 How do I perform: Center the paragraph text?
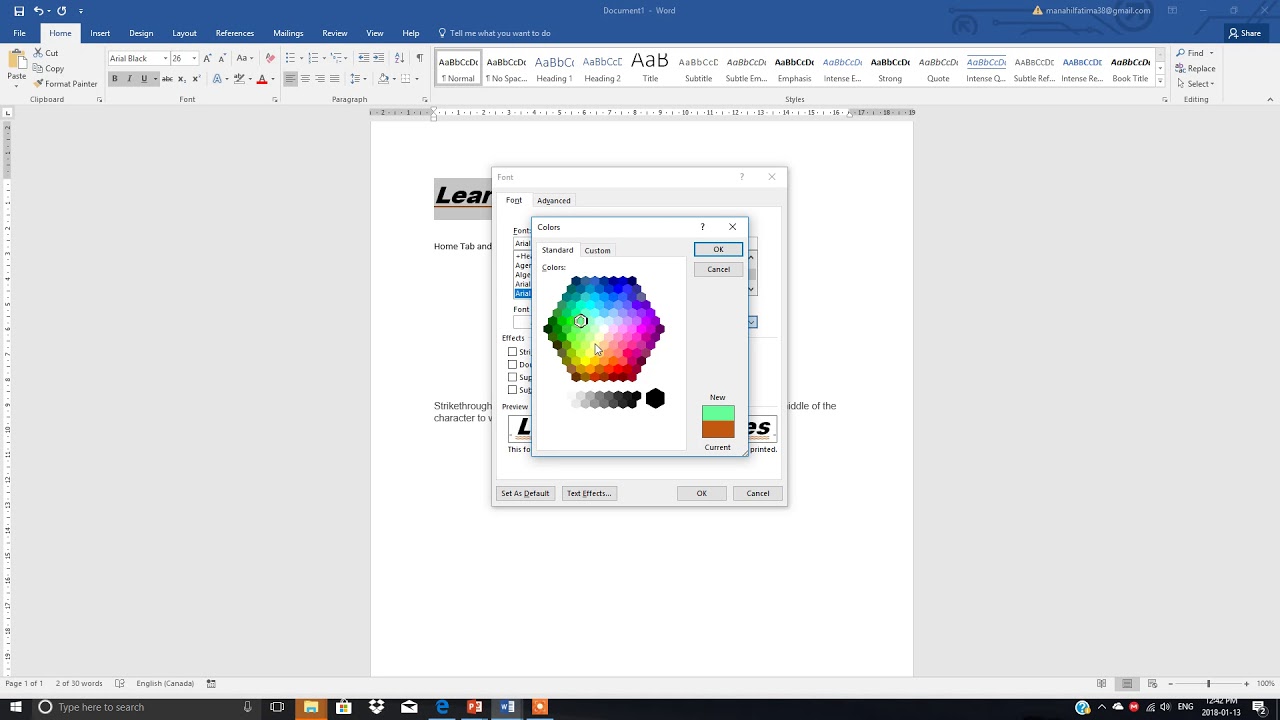point(305,79)
